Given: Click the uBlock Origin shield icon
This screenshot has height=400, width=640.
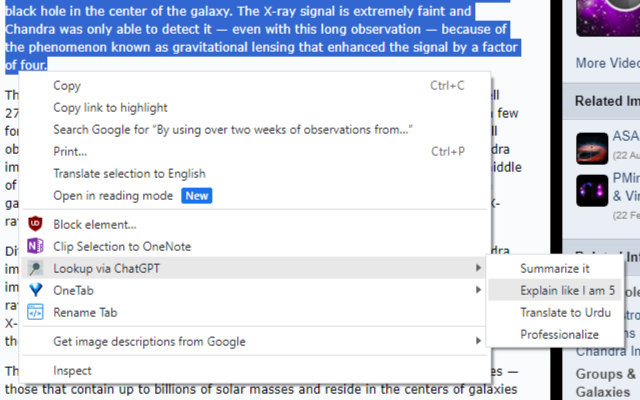Looking at the screenshot, I should [35, 224].
